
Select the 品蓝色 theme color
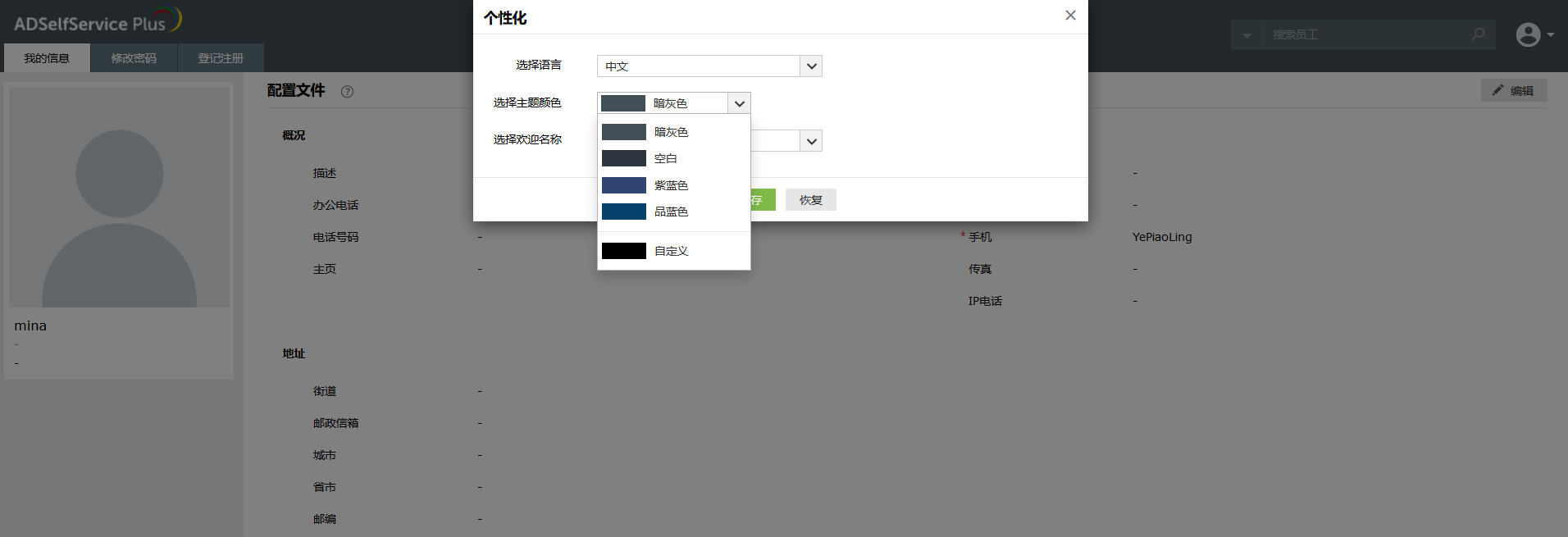pyautogui.click(x=671, y=212)
